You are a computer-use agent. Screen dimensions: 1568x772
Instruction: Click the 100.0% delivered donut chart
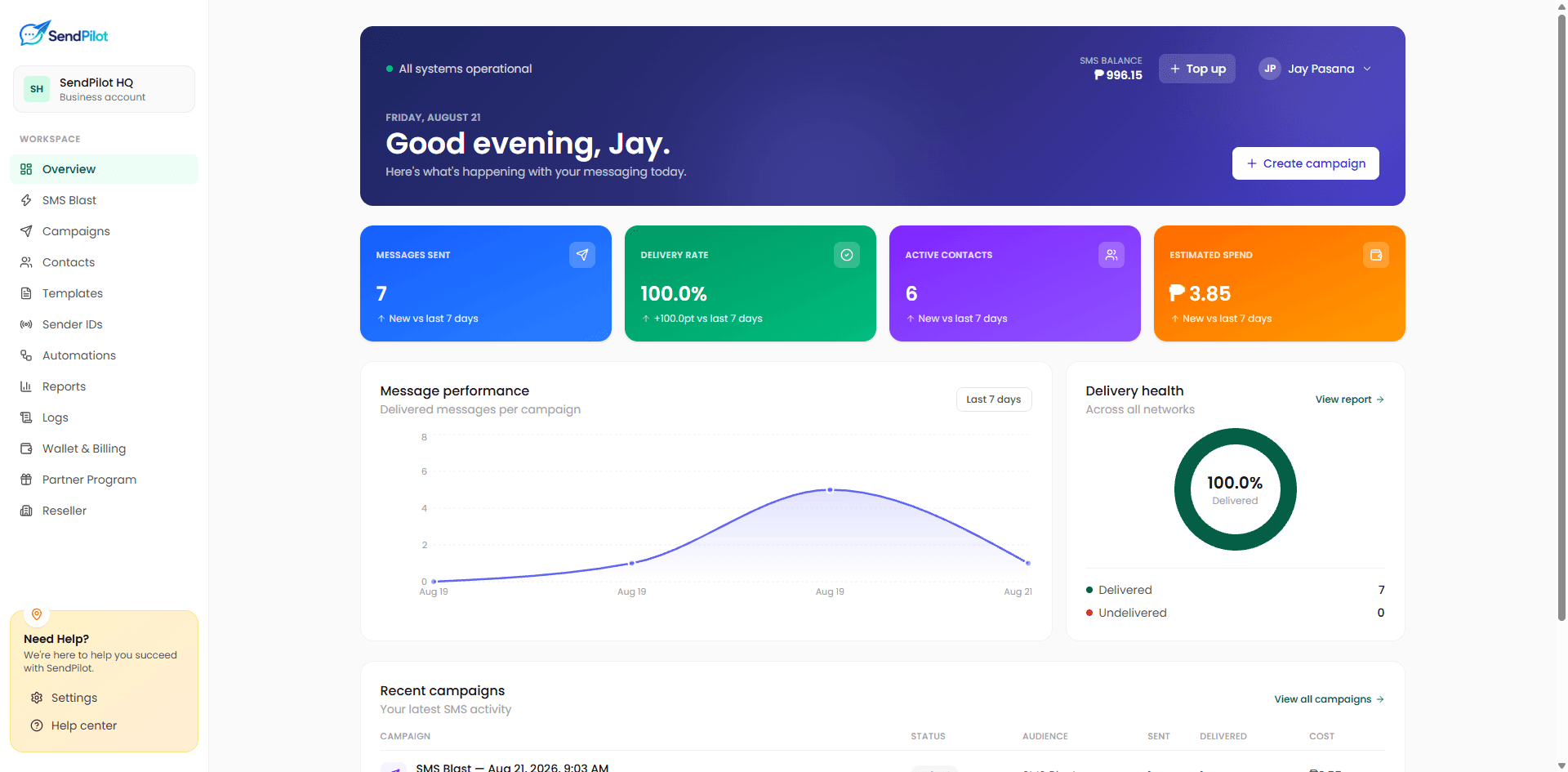tap(1235, 489)
